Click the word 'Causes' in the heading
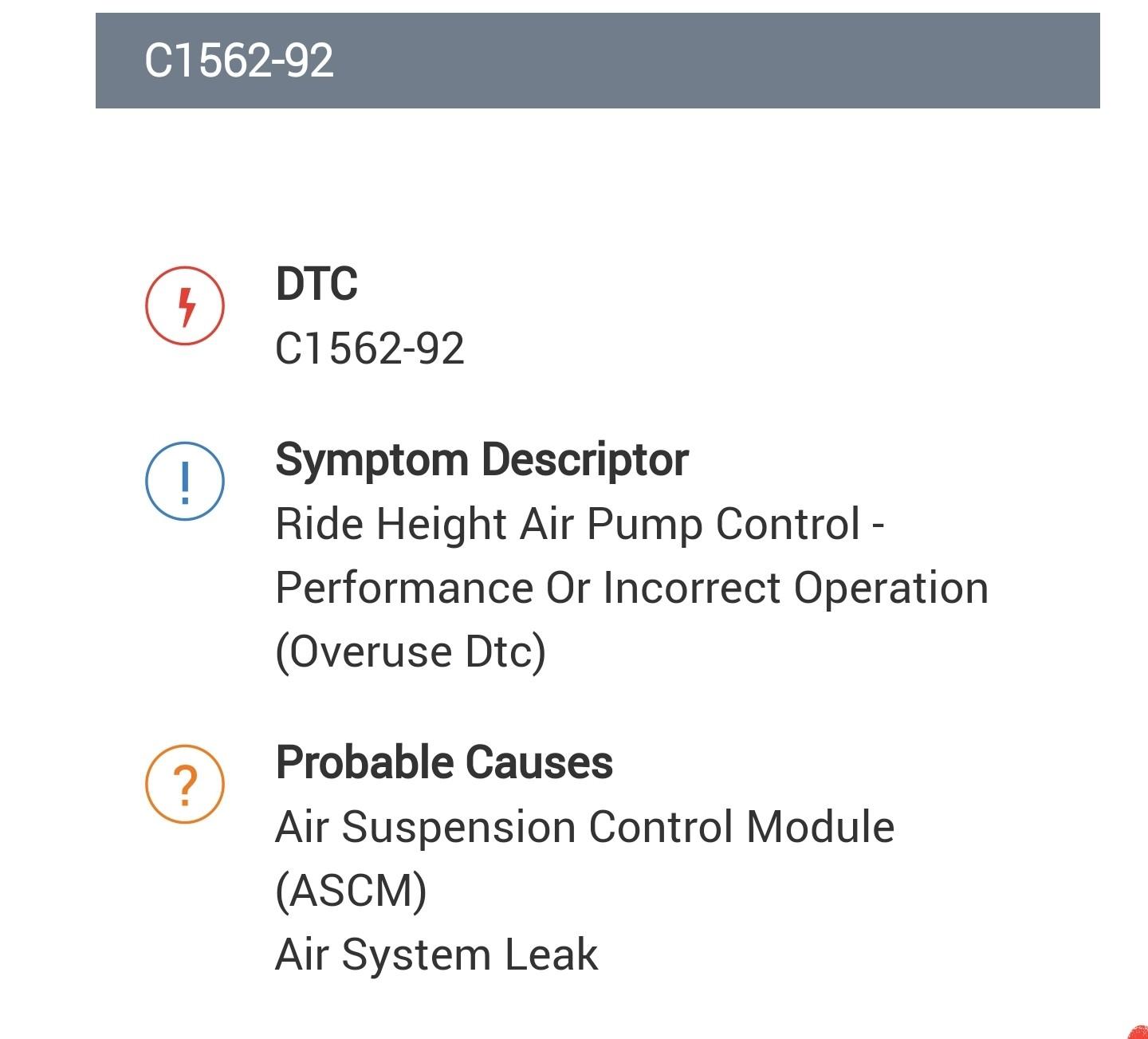This screenshot has height=1039, width=1148. coord(540,762)
